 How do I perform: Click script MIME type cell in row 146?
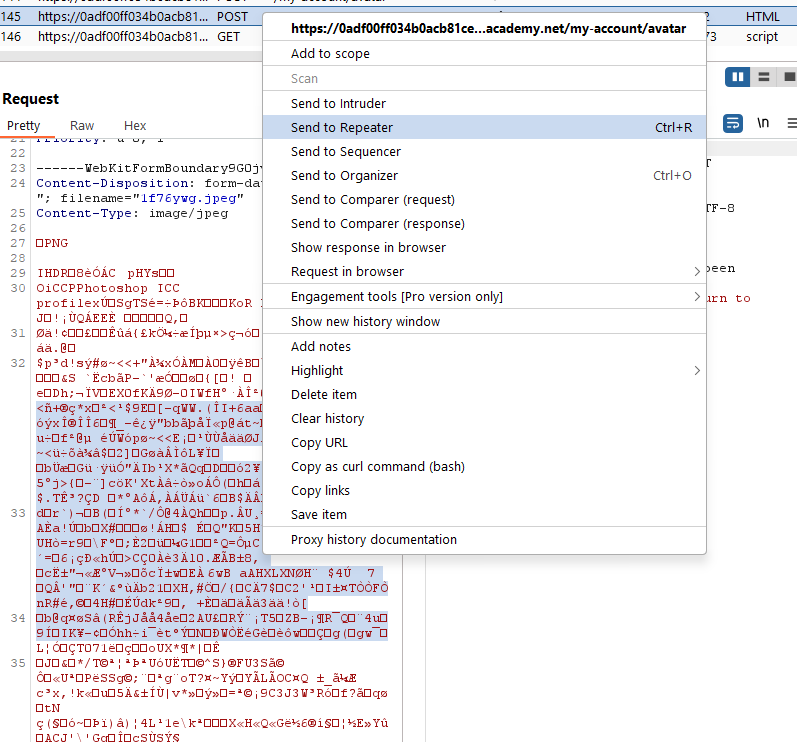(761, 37)
